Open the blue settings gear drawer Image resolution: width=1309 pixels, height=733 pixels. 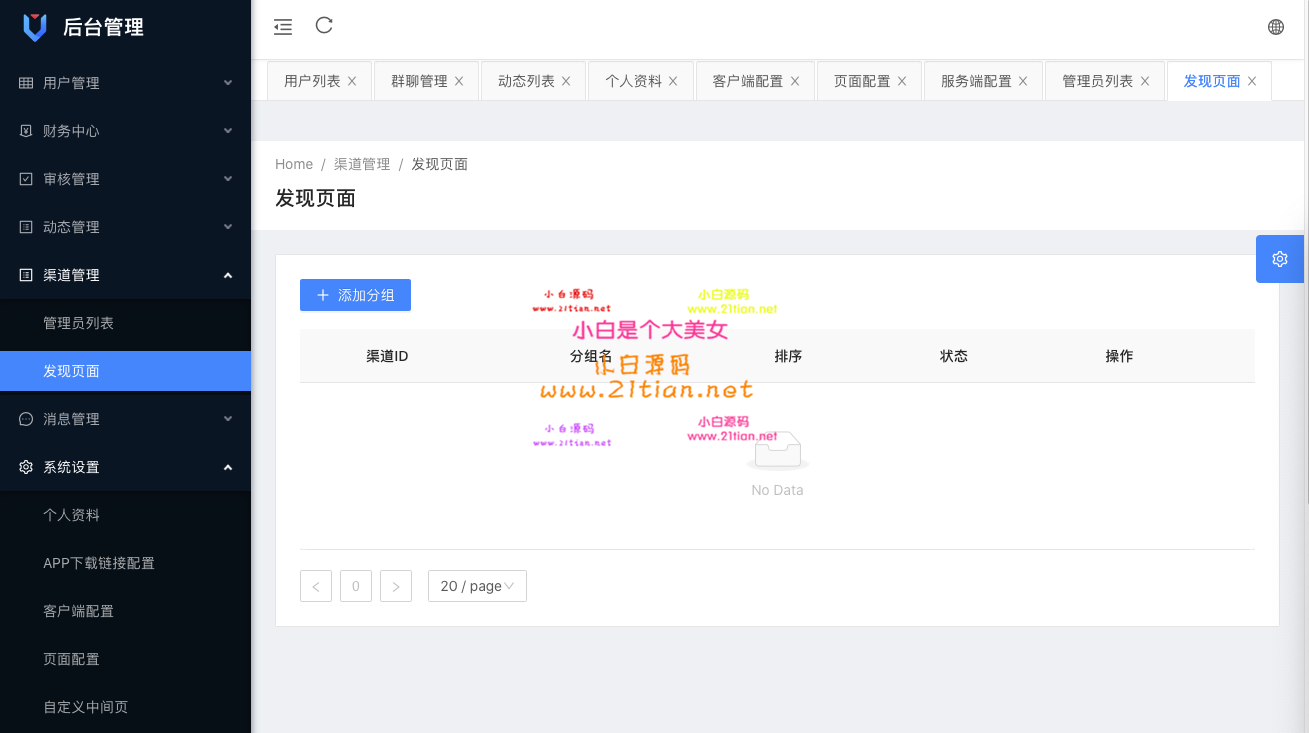1280,259
